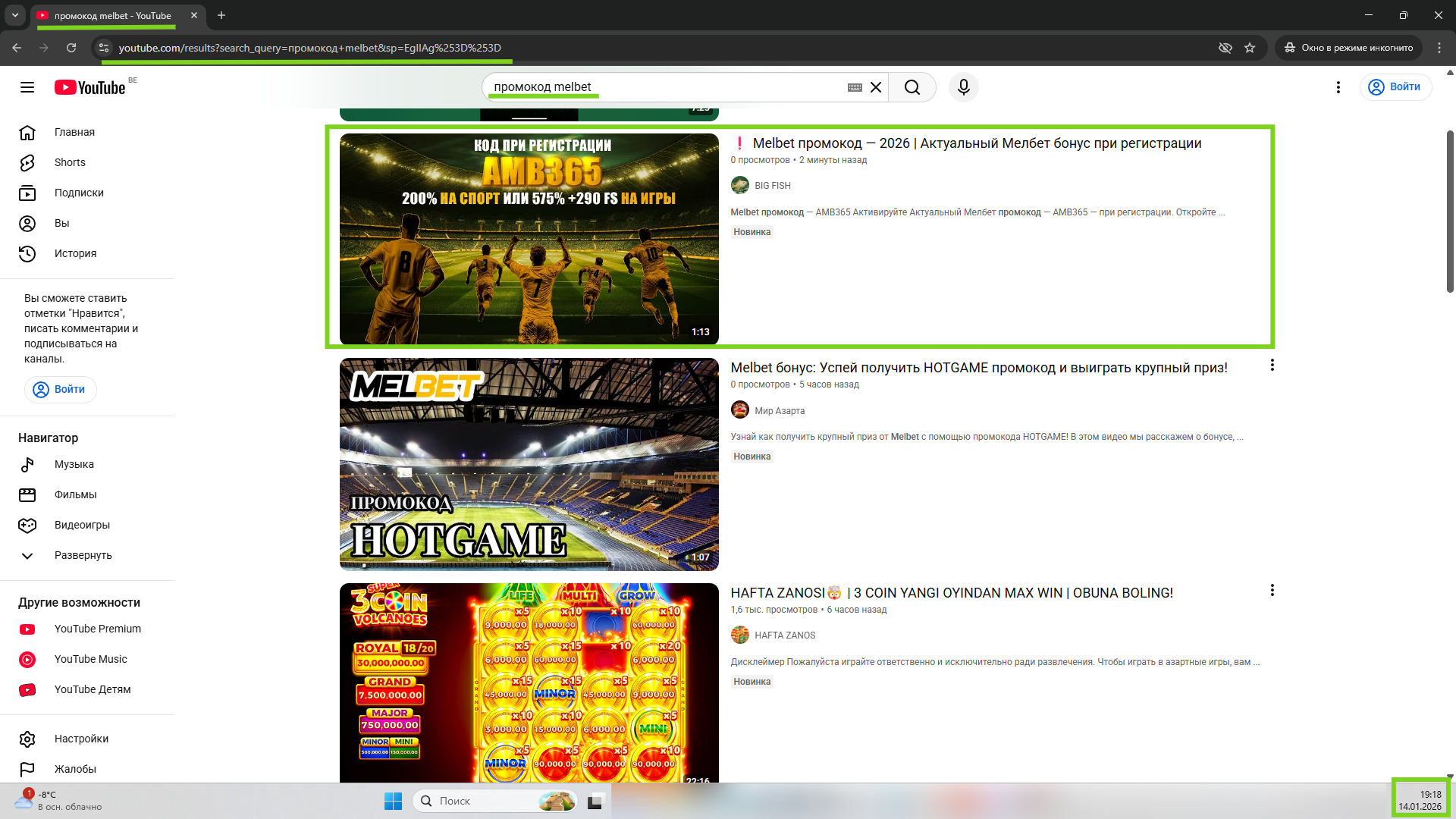Open the Melbet бонус HOTGAME video title

coord(979,368)
